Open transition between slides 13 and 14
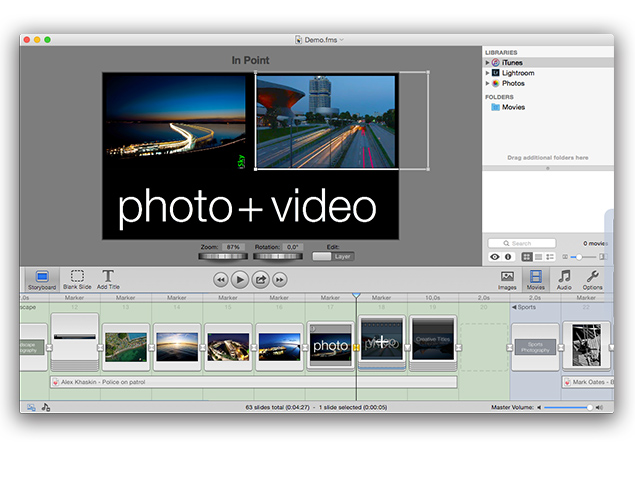635x491 pixels. [x=151, y=348]
